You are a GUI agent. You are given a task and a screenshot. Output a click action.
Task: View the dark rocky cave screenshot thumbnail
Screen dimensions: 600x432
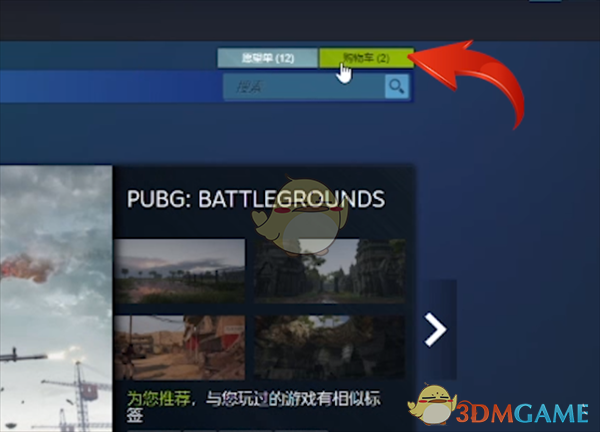coord(329,347)
